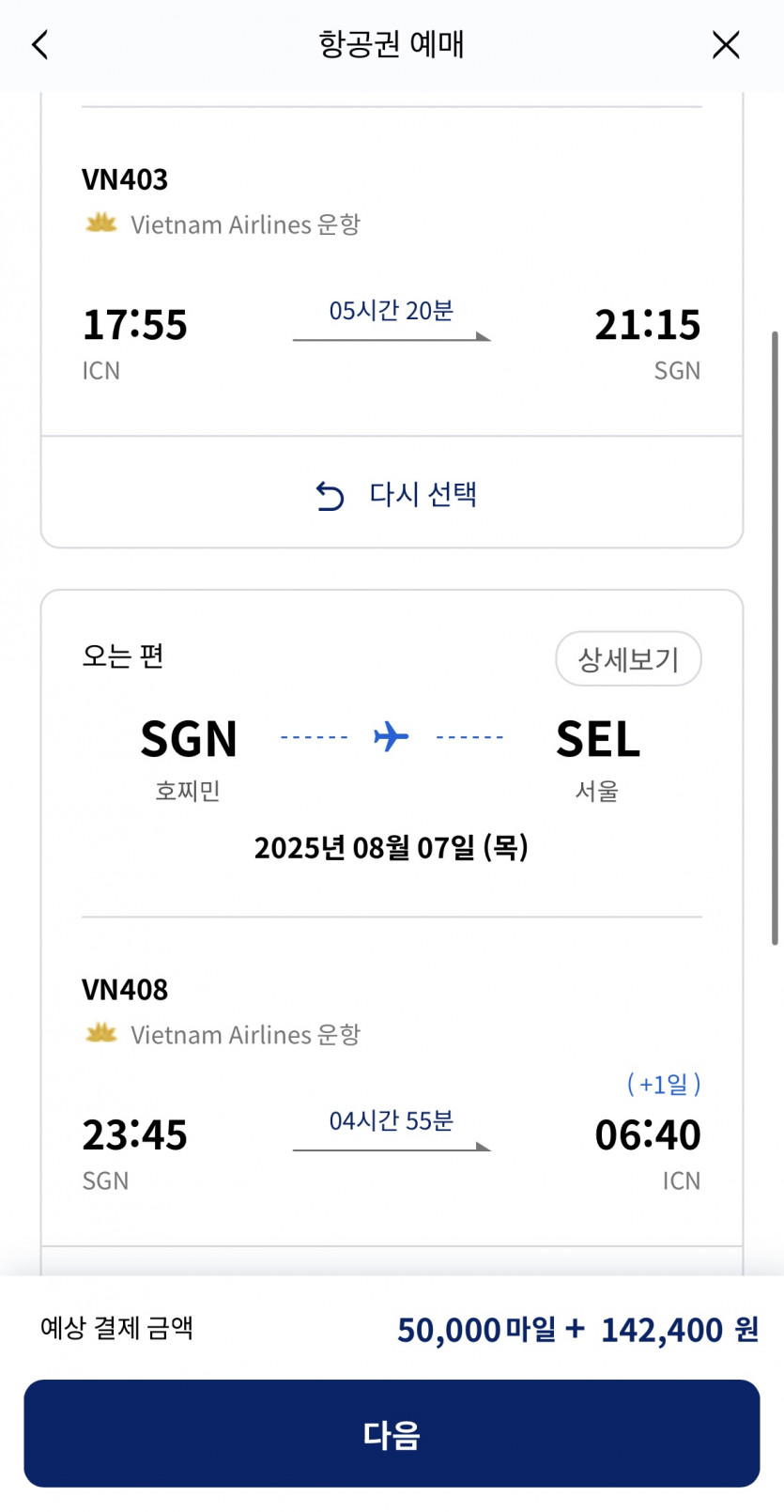Tap the Vietnam Airlines lotus logo under VN403
This screenshot has height=1512, width=784.
100,224
